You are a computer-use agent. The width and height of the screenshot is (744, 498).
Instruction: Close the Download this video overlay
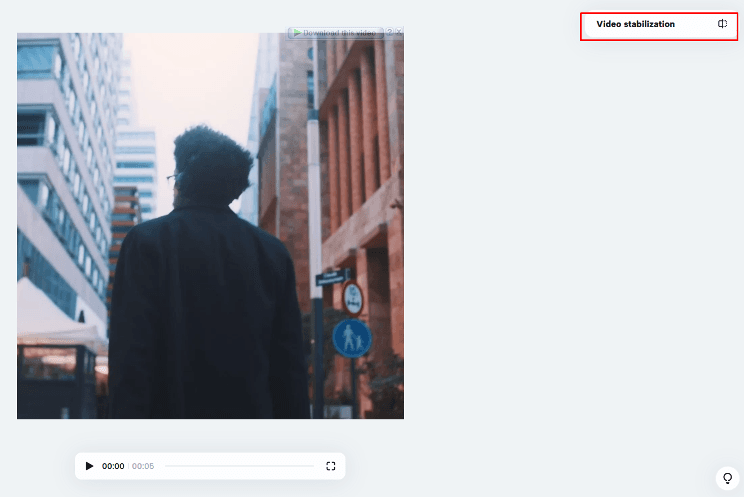399,33
